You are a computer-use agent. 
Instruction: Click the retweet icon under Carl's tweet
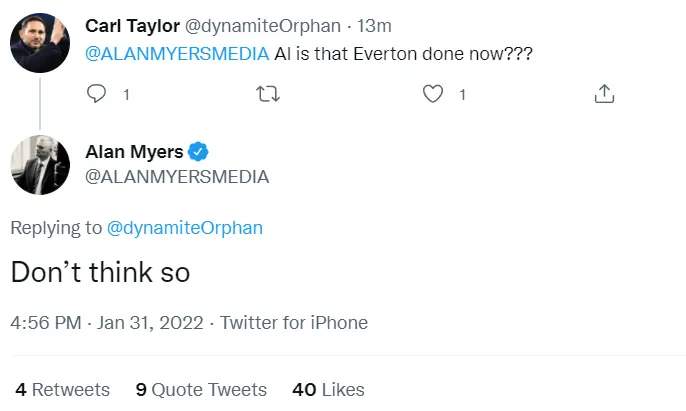coord(268,94)
